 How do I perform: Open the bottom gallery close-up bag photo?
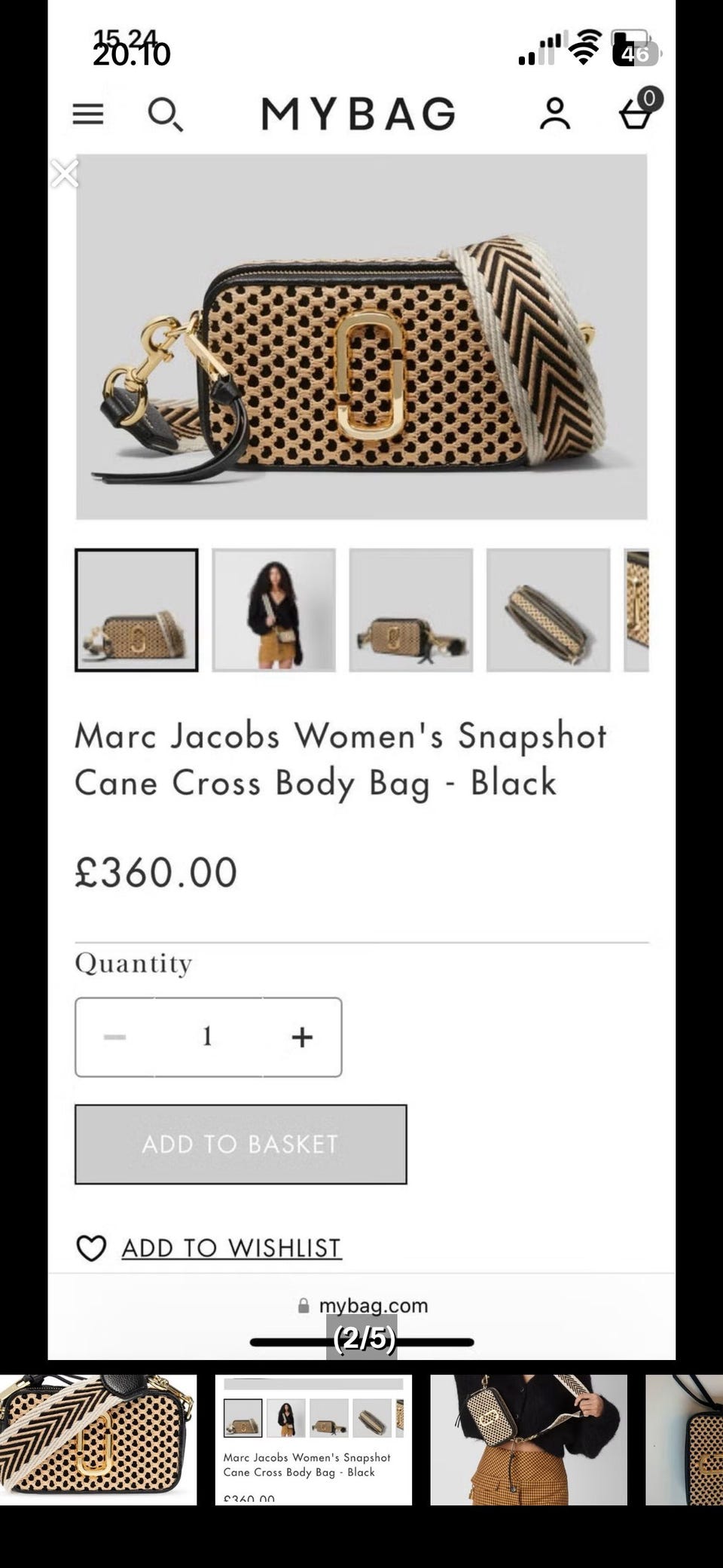point(98,1440)
